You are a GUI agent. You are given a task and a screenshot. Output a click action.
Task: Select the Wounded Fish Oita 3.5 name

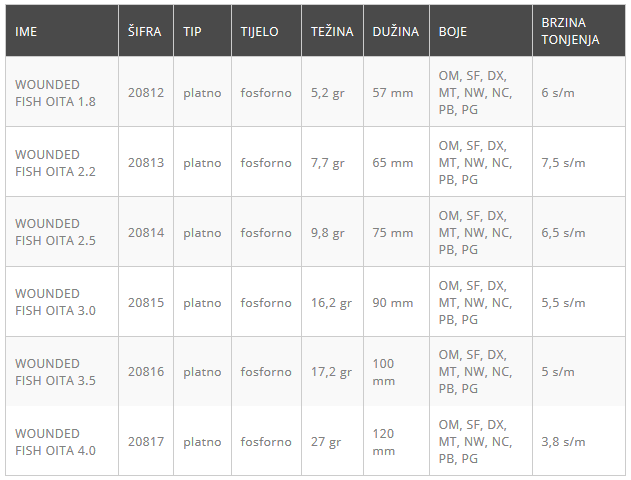55,372
